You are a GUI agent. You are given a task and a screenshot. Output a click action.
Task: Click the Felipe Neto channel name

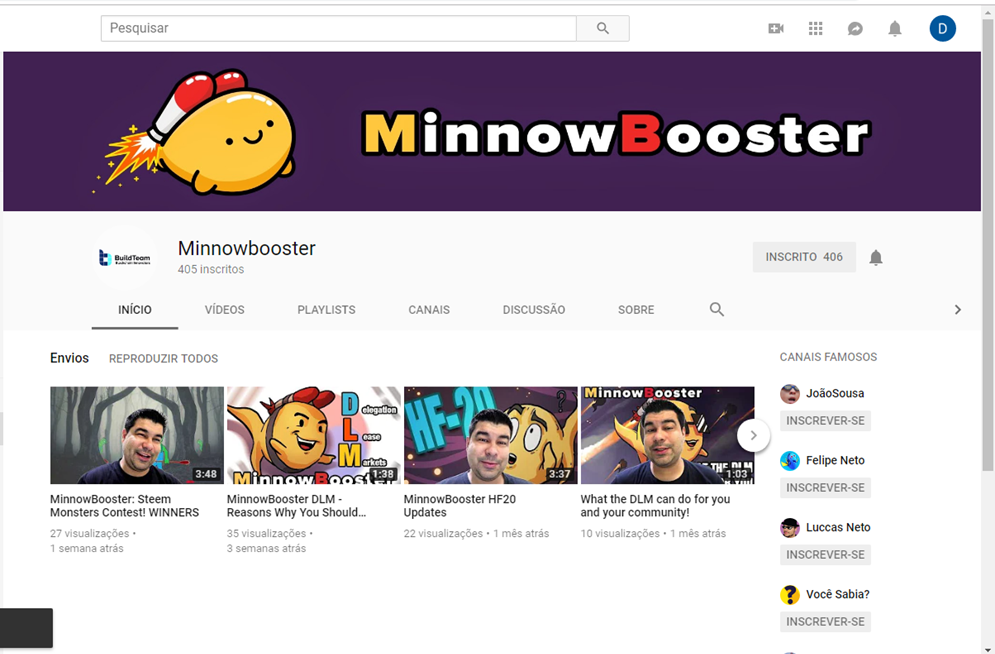tap(835, 461)
